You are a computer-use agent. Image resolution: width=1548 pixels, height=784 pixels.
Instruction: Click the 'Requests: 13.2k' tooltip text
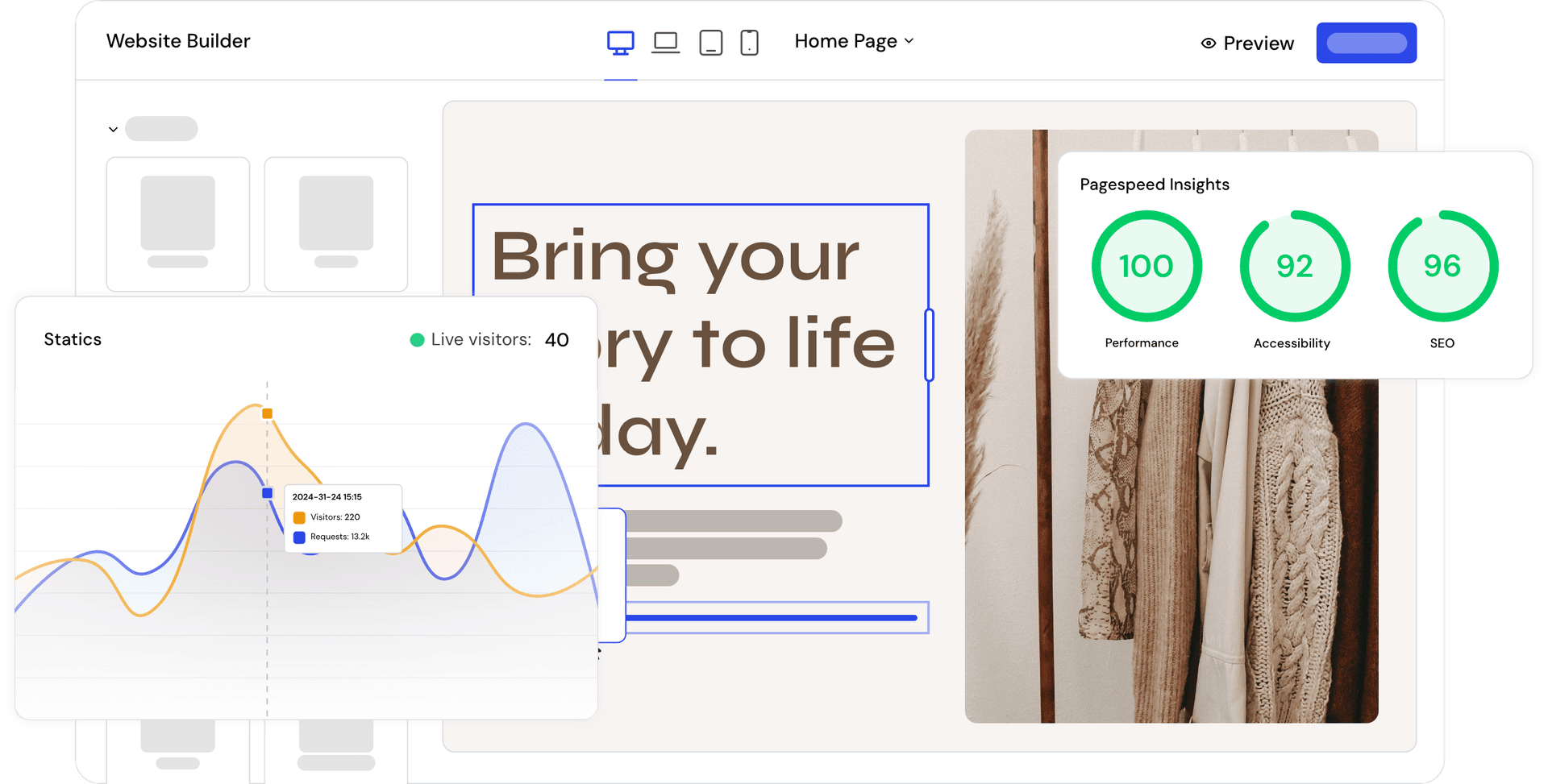coord(340,537)
